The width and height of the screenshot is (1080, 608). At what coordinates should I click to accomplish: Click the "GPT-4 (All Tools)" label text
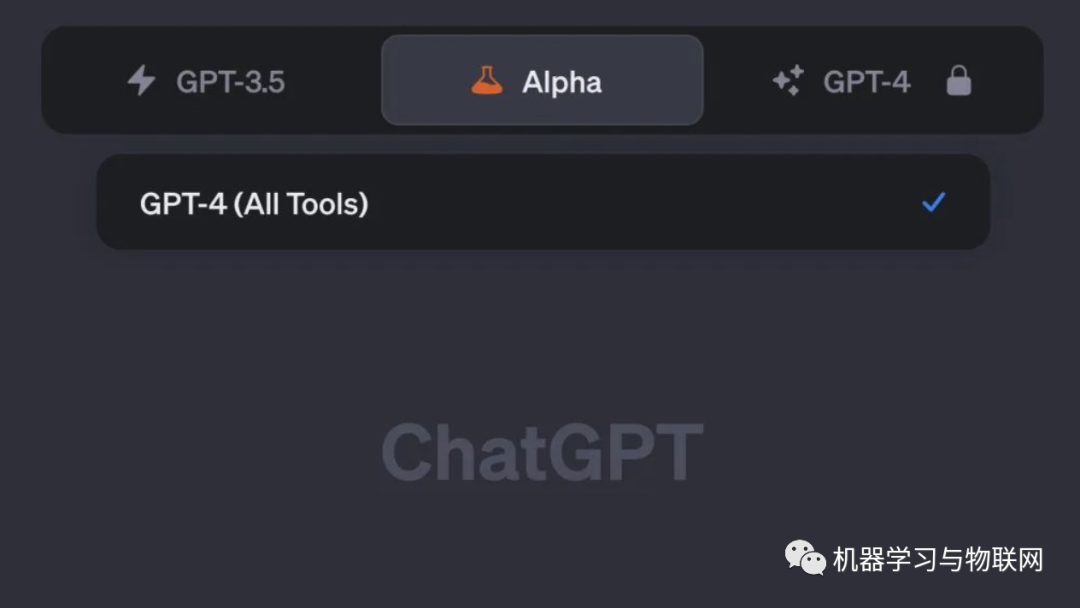click(254, 204)
